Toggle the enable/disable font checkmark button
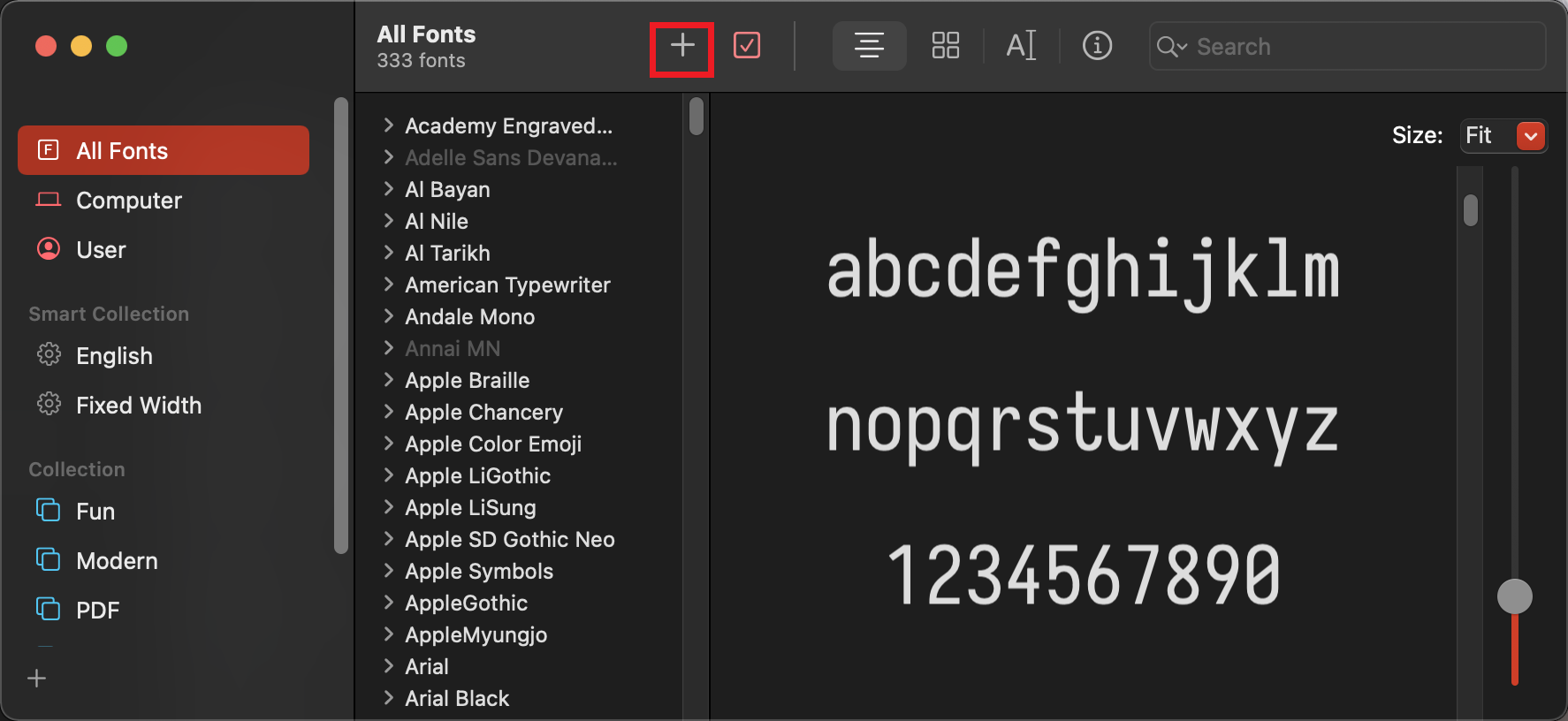Screen dimensions: 1568x721 pyautogui.click(x=747, y=46)
